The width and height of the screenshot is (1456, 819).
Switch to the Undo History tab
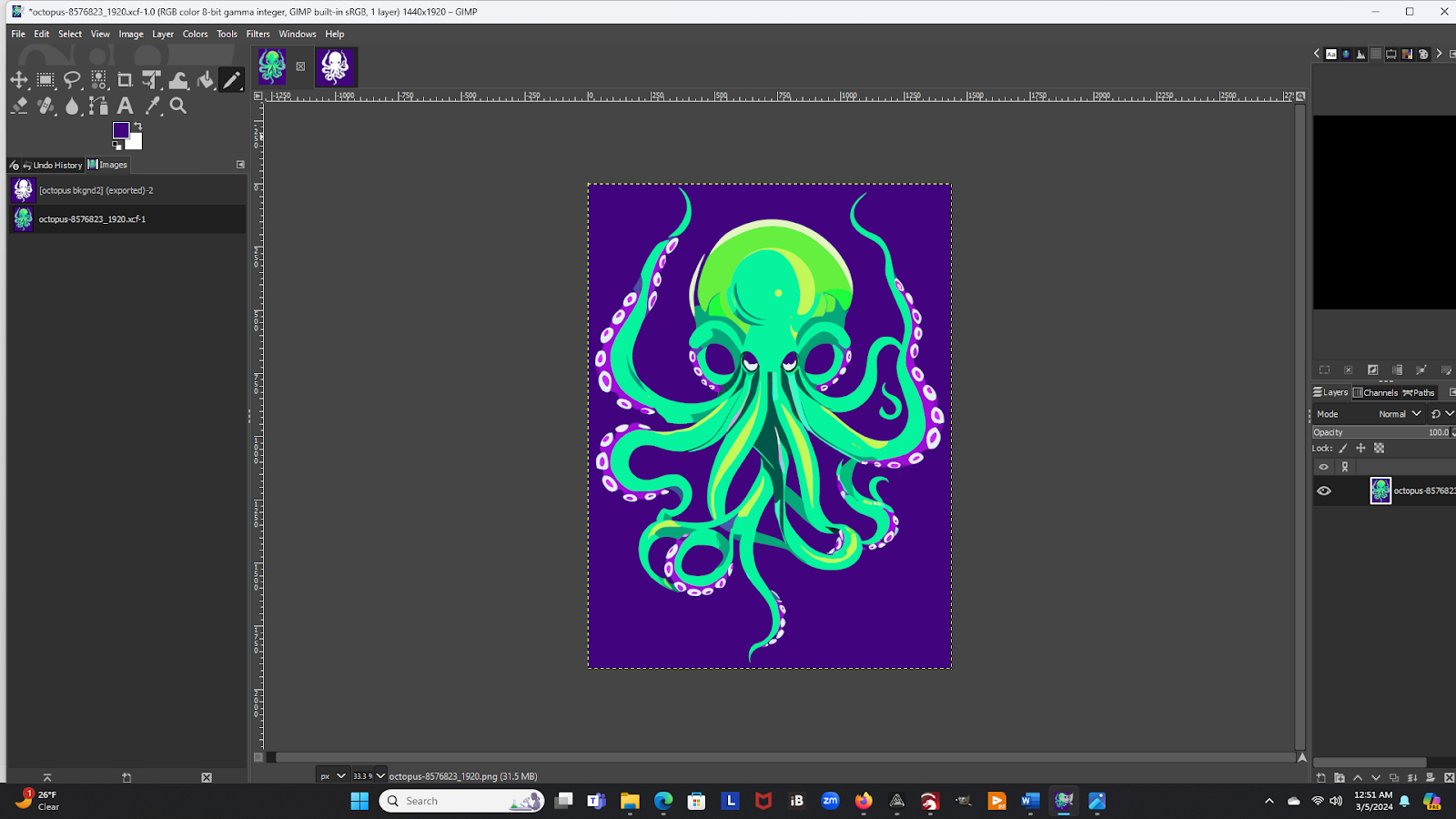[x=52, y=166]
